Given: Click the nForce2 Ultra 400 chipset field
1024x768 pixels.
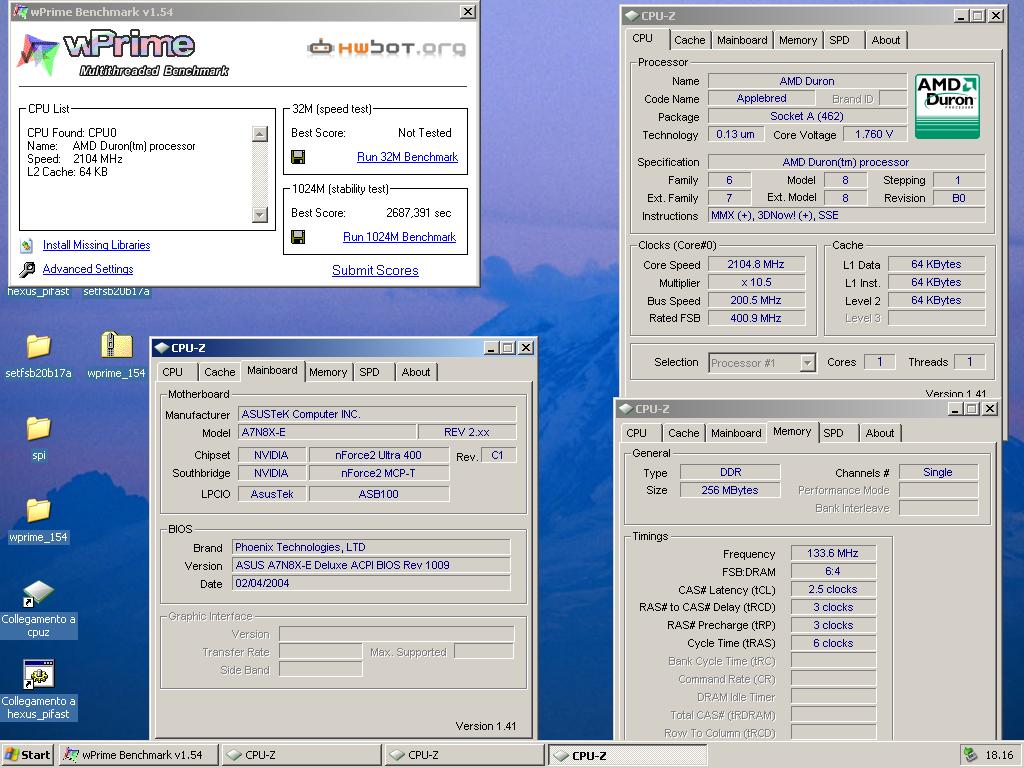Looking at the screenshot, I should pos(379,455).
